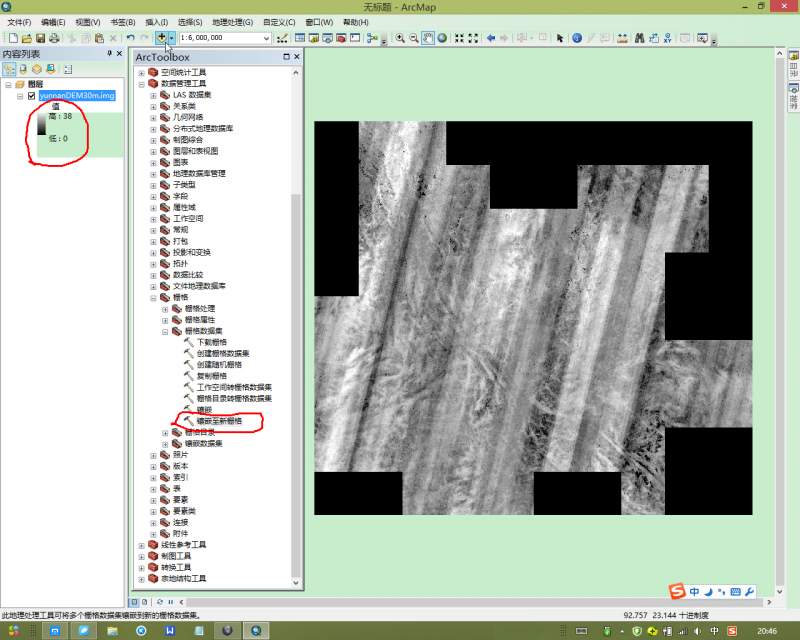Open the 自定义(C) menu
This screenshot has width=800, height=640.
point(279,22)
